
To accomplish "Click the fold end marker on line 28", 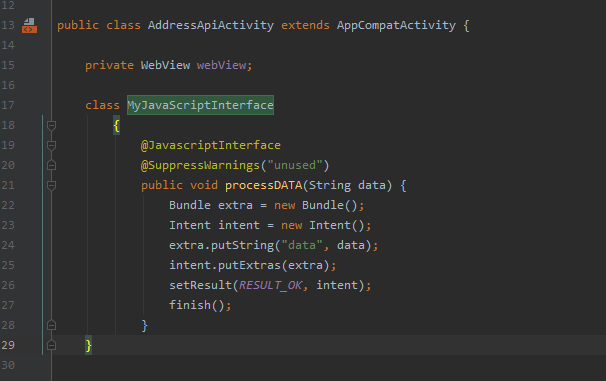I will pos(51,325).
